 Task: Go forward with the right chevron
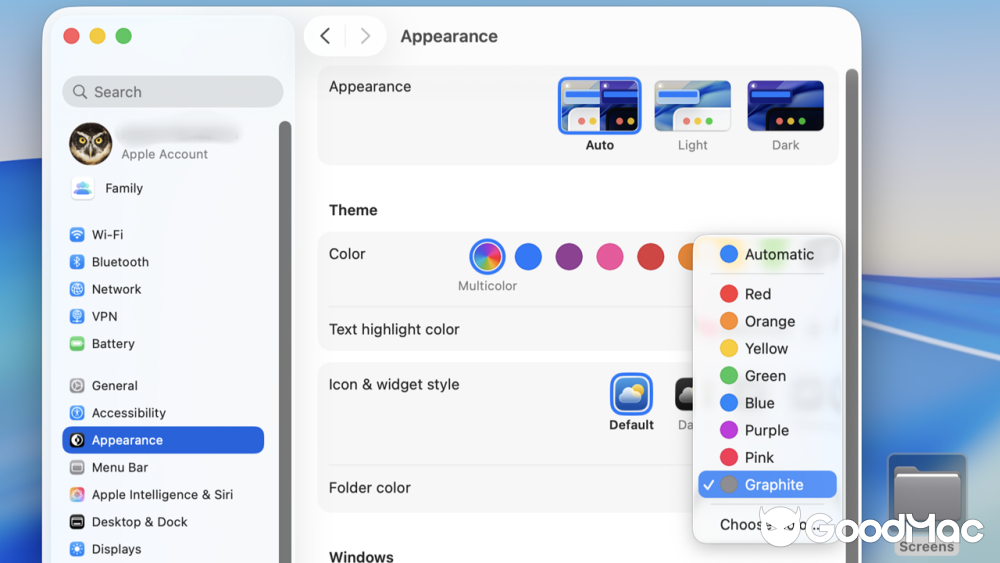[x=365, y=36]
